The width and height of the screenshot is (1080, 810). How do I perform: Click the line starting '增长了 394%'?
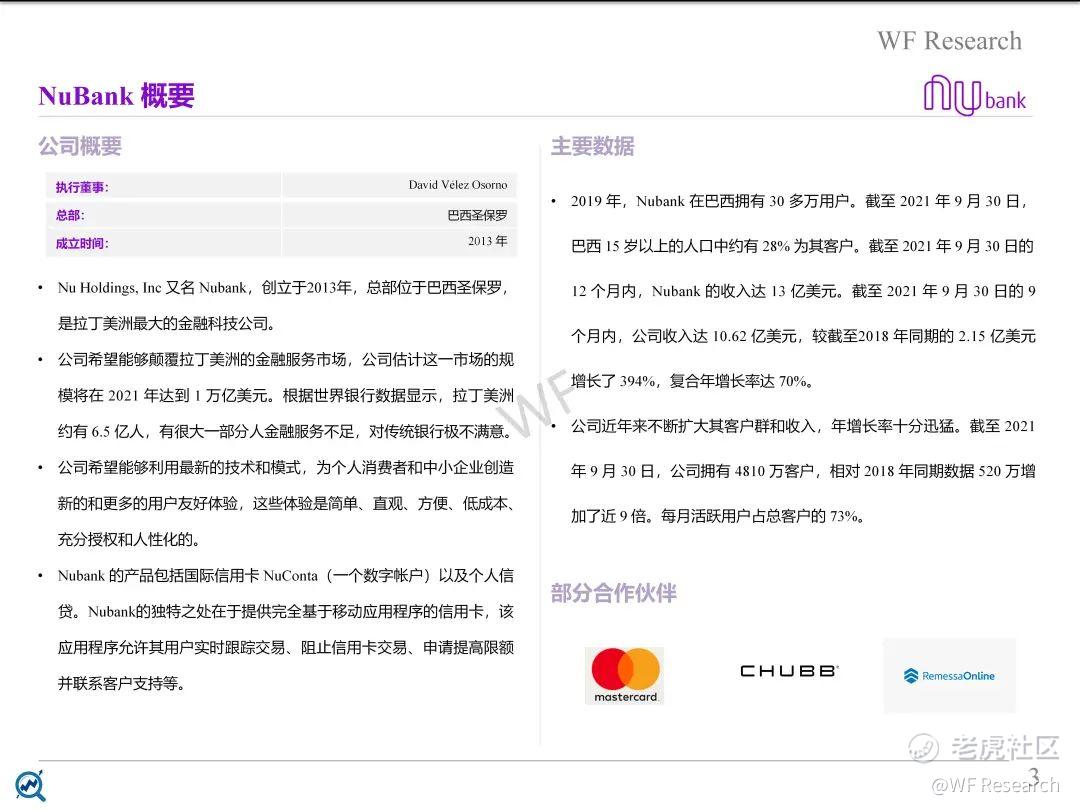692,381
